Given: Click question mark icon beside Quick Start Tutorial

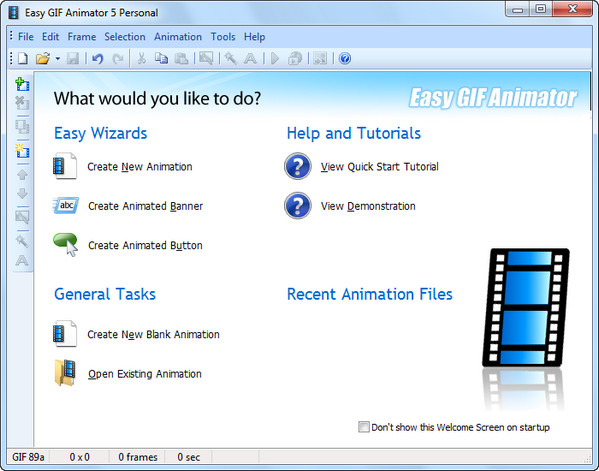Looking at the screenshot, I should point(298,166).
